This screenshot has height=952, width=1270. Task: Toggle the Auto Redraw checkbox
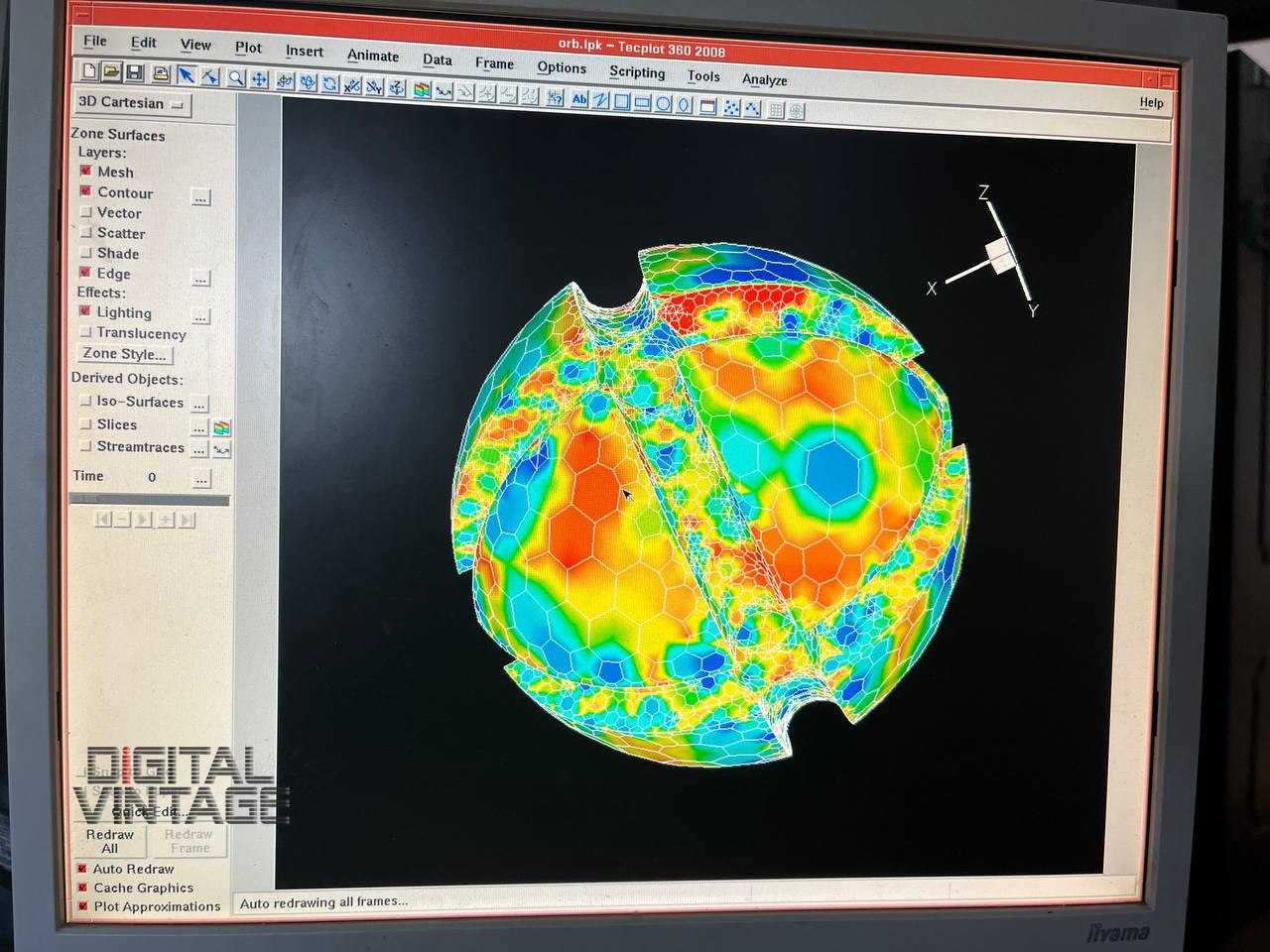click(x=82, y=869)
